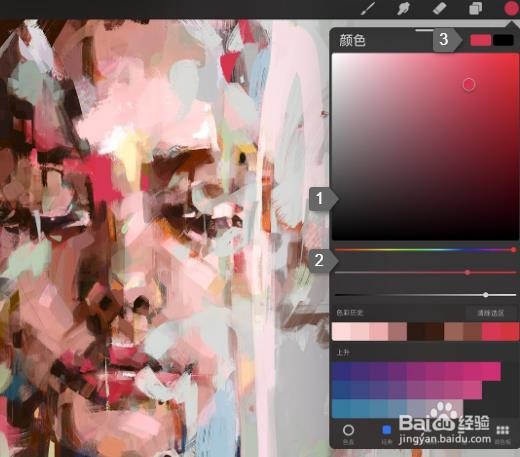Click the white brightness slider
This screenshot has height=457, width=520.
(x=426, y=295)
